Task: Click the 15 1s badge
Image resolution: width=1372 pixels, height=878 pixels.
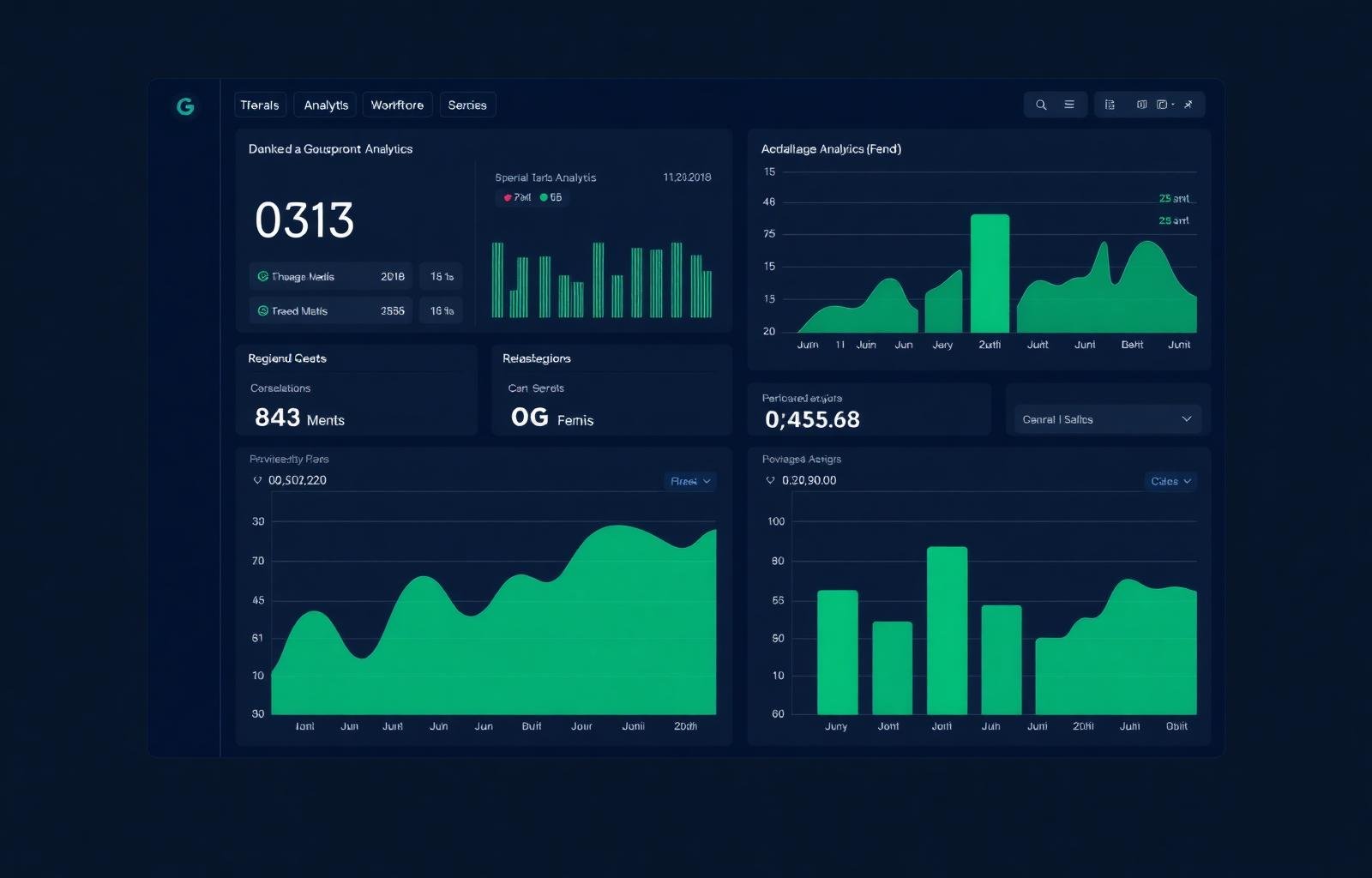Action: [x=442, y=276]
